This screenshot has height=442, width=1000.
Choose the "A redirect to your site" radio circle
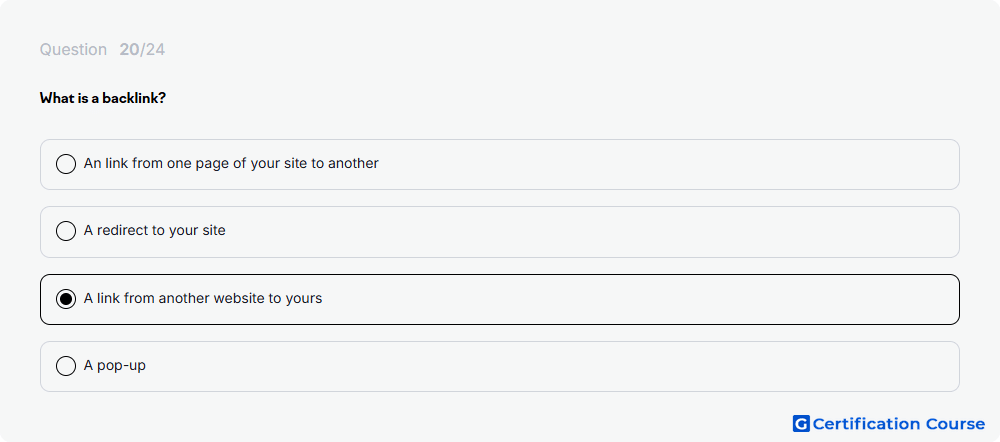pyautogui.click(x=66, y=231)
